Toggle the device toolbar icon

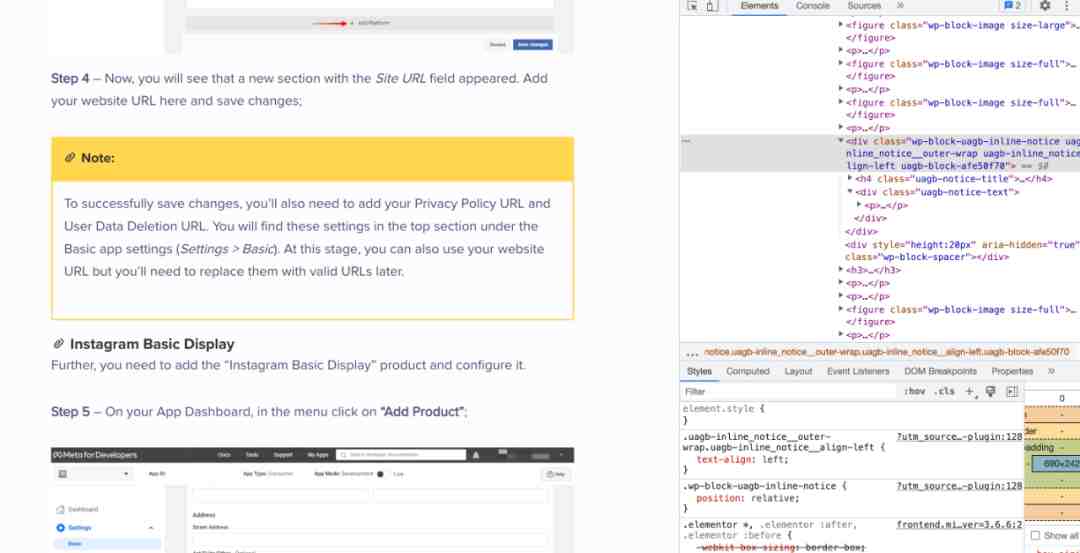pos(712,6)
